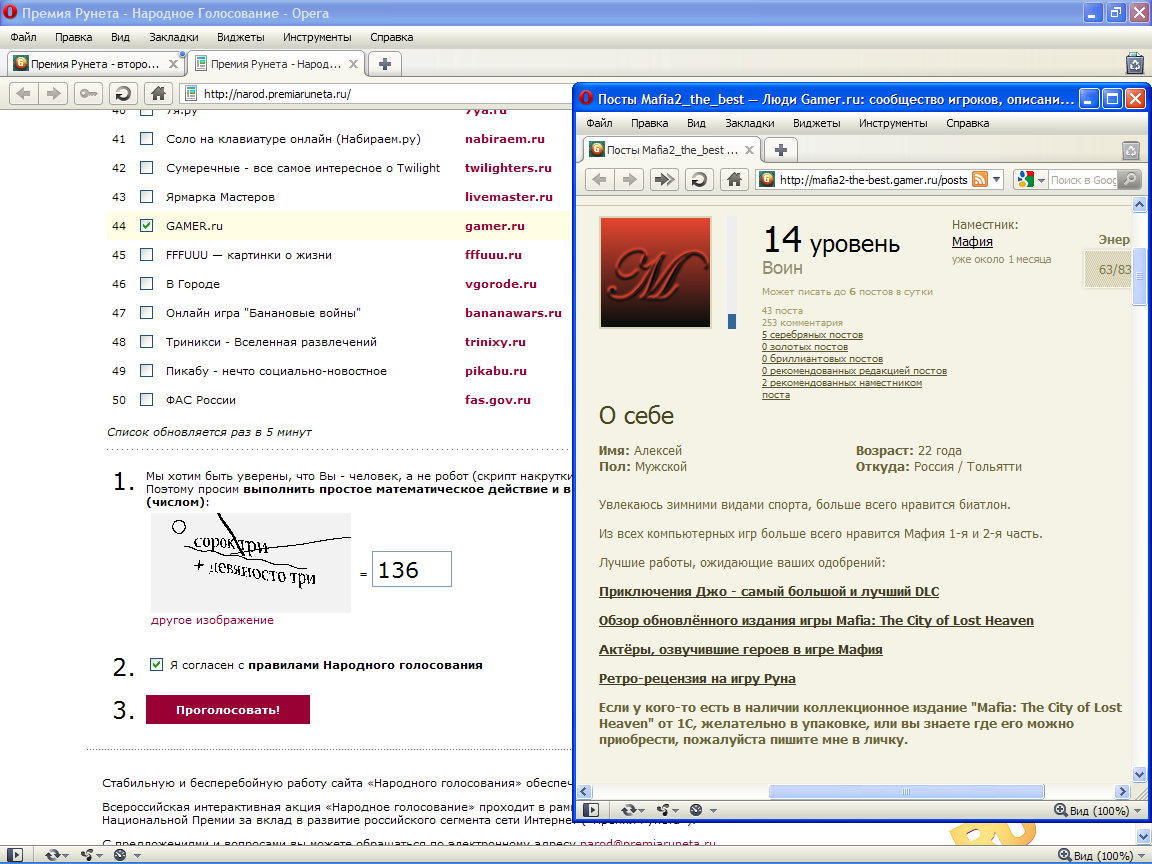This screenshot has height=864, width=1152.
Task: Open zoom Вид (100%) in main window status bar
Action: click(x=1101, y=855)
